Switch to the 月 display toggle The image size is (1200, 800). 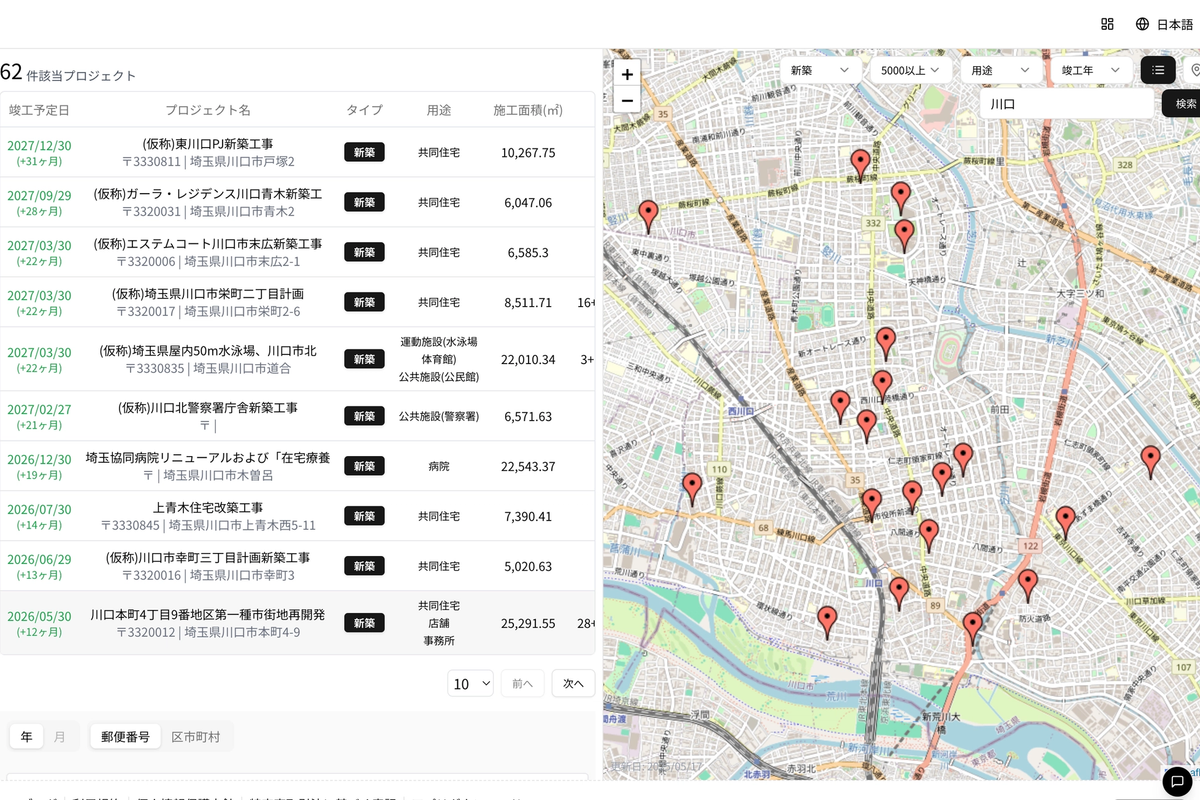tap(60, 736)
